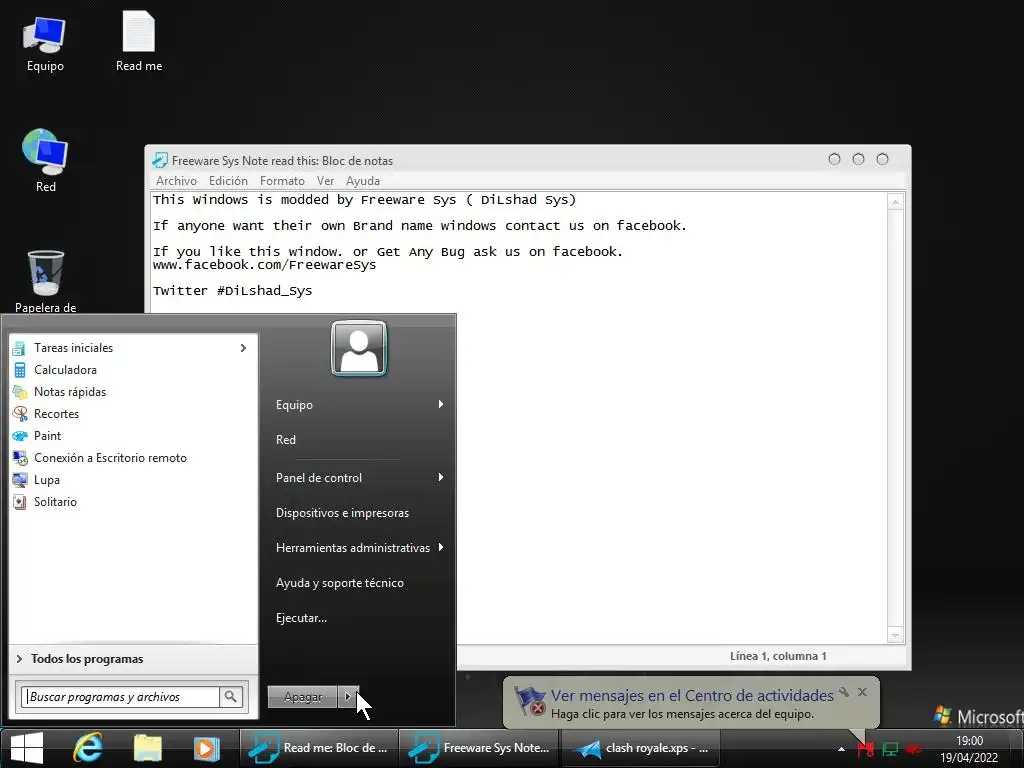This screenshot has height=768, width=1024.
Task: Show hidden tray icons arrow
Action: (841, 749)
